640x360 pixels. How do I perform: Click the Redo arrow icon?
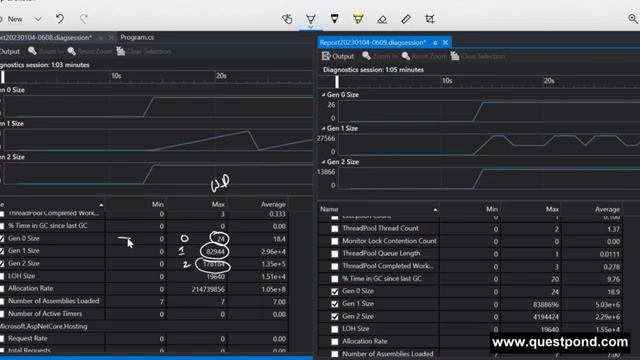point(84,19)
